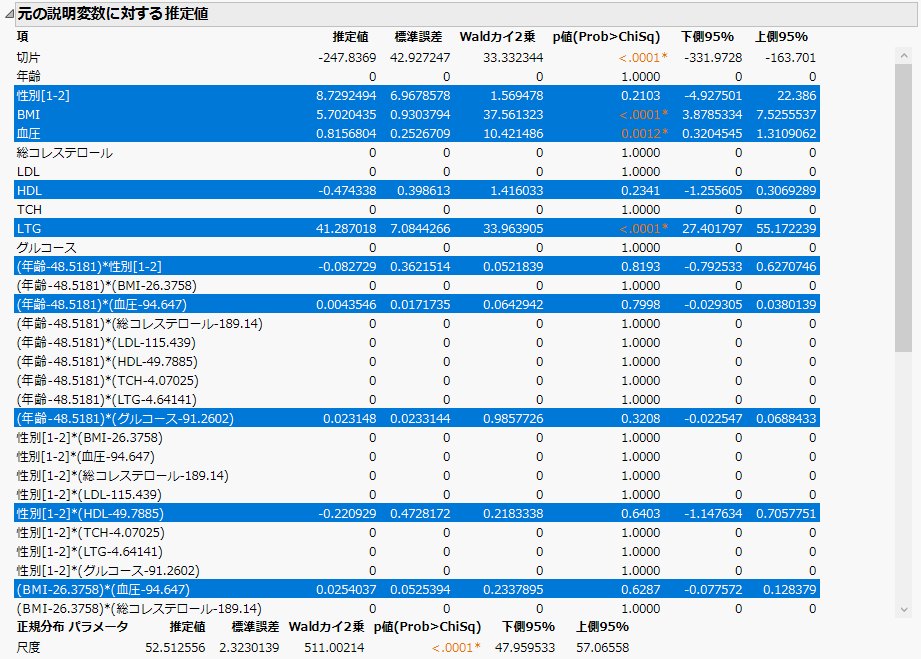Click the scrollbar down arrow
Image resolution: width=921 pixels, height=659 pixels.
coord(903,610)
